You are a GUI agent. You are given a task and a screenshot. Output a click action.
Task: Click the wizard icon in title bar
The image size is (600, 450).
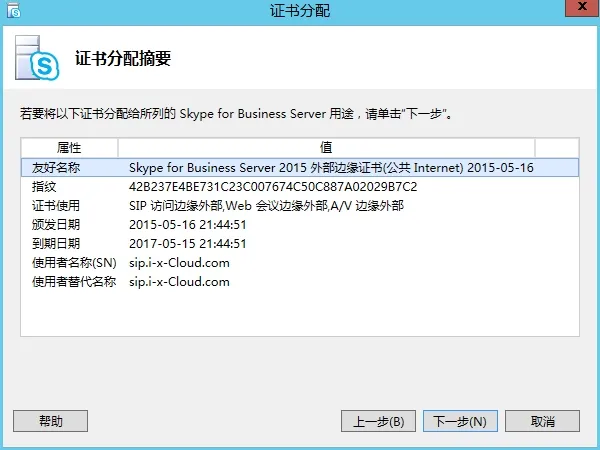pyautogui.click(x=11, y=9)
